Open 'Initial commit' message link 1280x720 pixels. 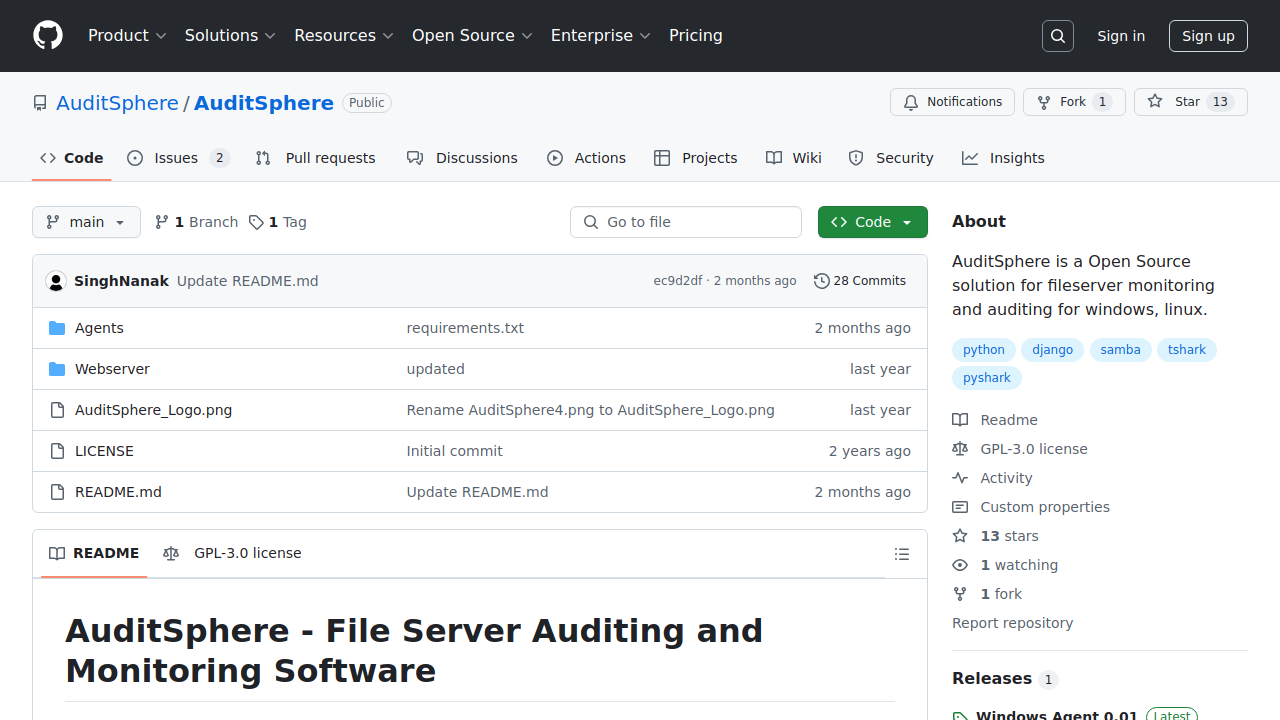454,451
